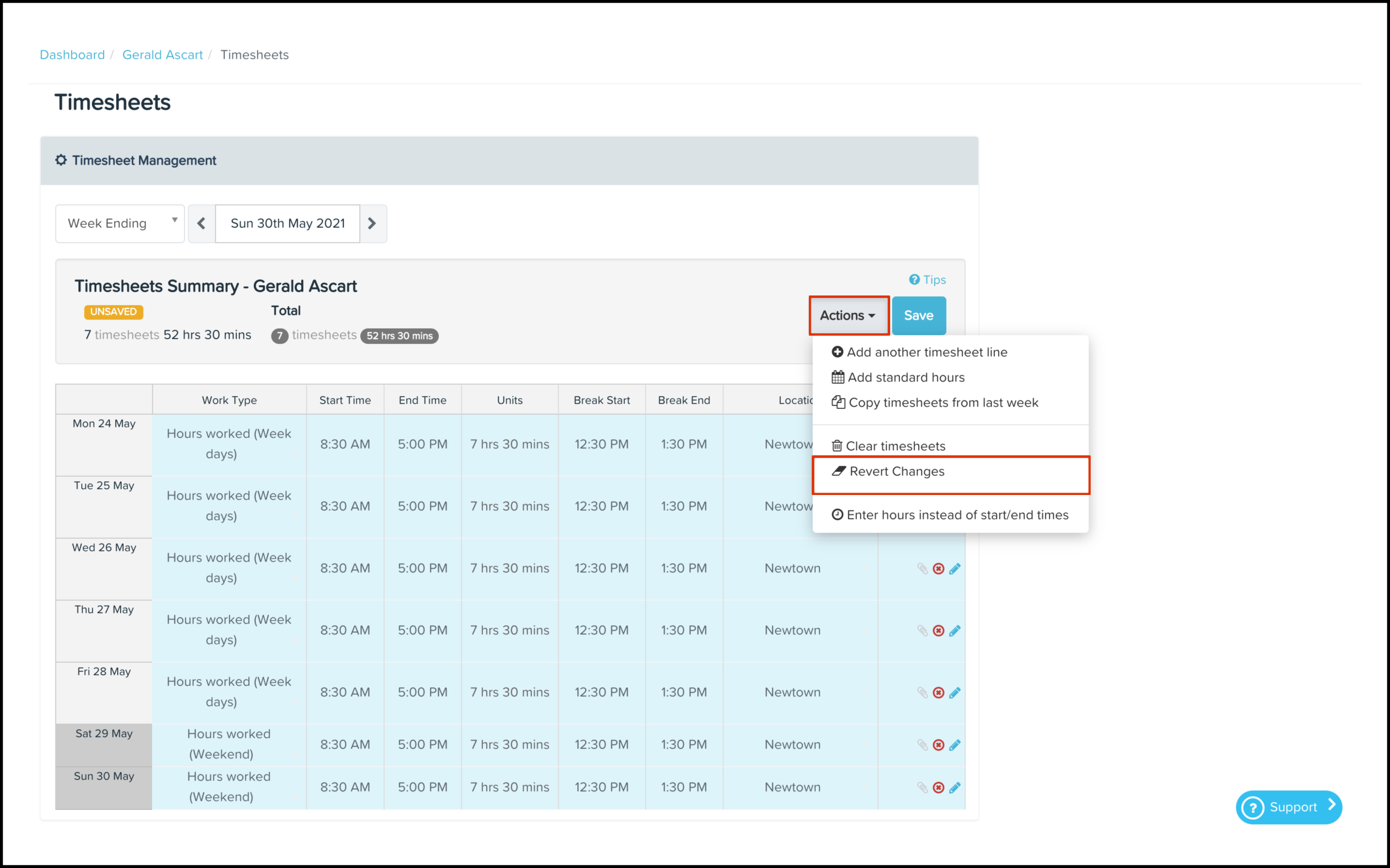Click the edit pencil for Sun 30 May
The height and width of the screenshot is (868, 1390).
[955, 787]
